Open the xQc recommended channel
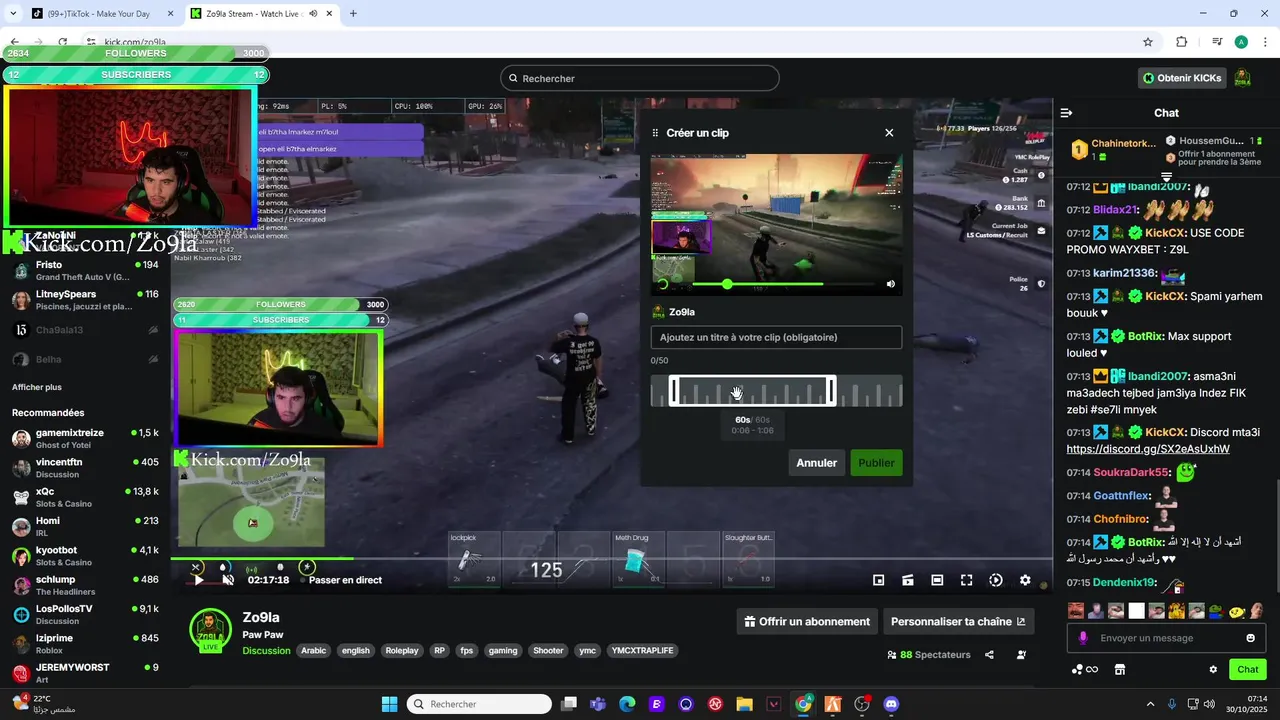The width and height of the screenshot is (1280, 720). click(85, 497)
